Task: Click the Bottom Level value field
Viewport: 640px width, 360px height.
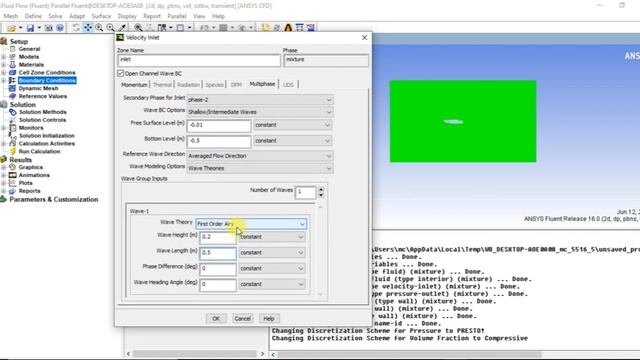Action: 219,141
